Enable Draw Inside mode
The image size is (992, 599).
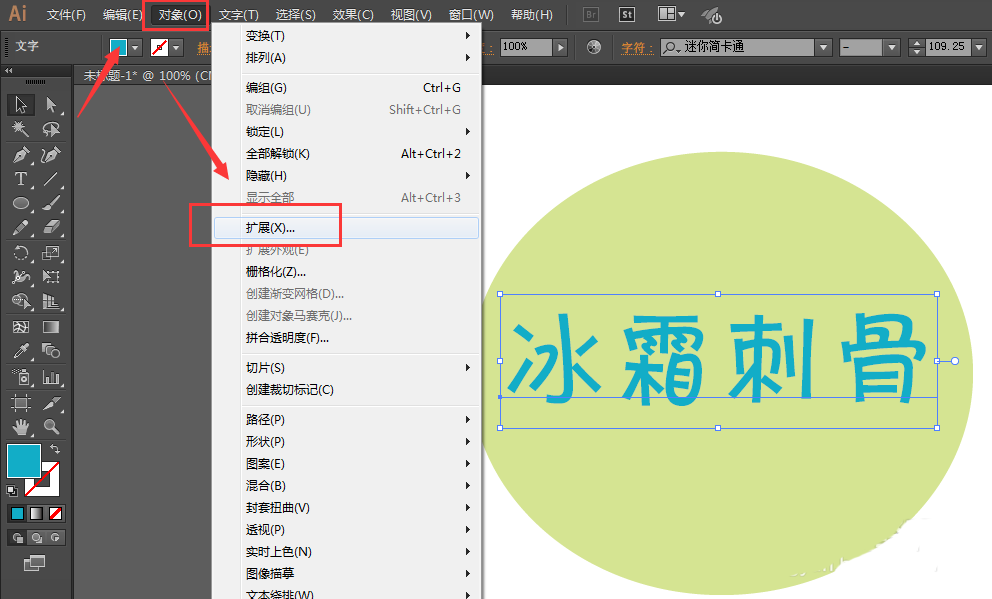56,538
